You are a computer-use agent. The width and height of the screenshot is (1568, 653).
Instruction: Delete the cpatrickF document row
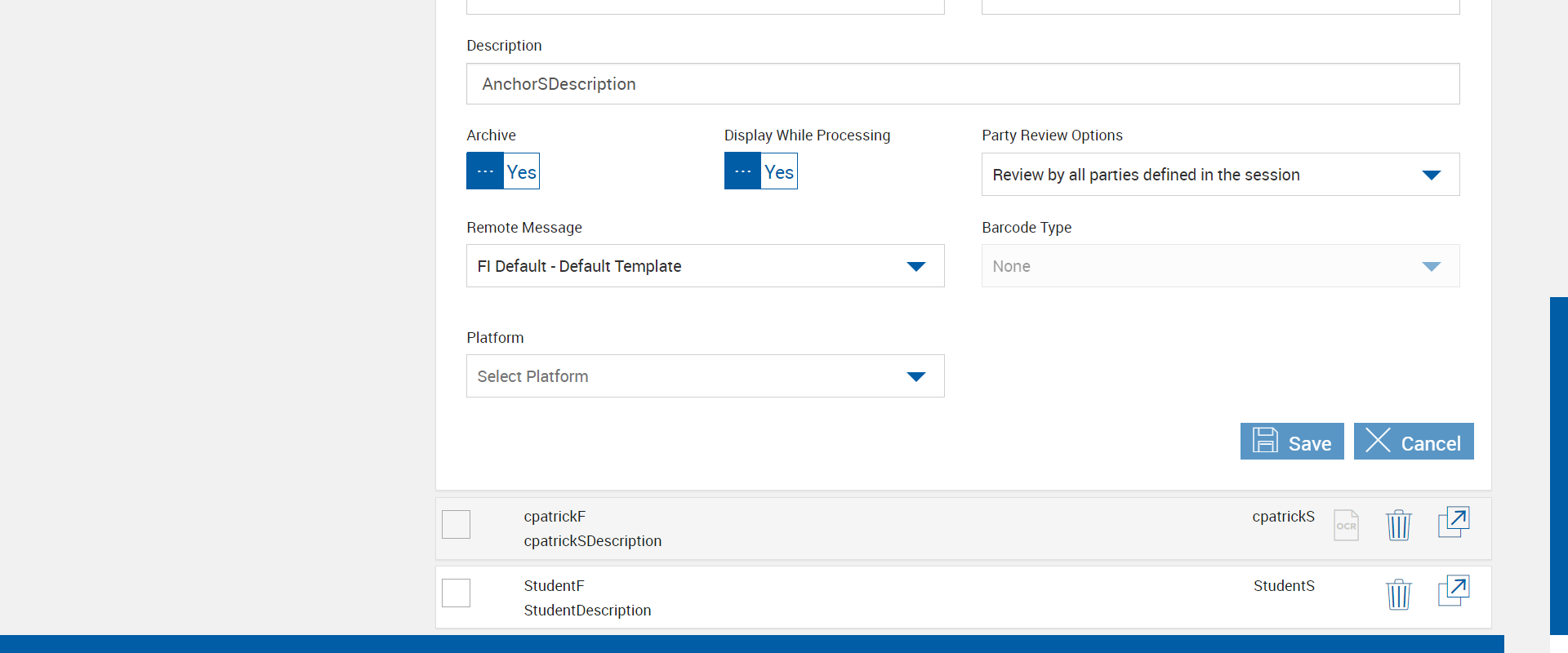tap(1398, 525)
